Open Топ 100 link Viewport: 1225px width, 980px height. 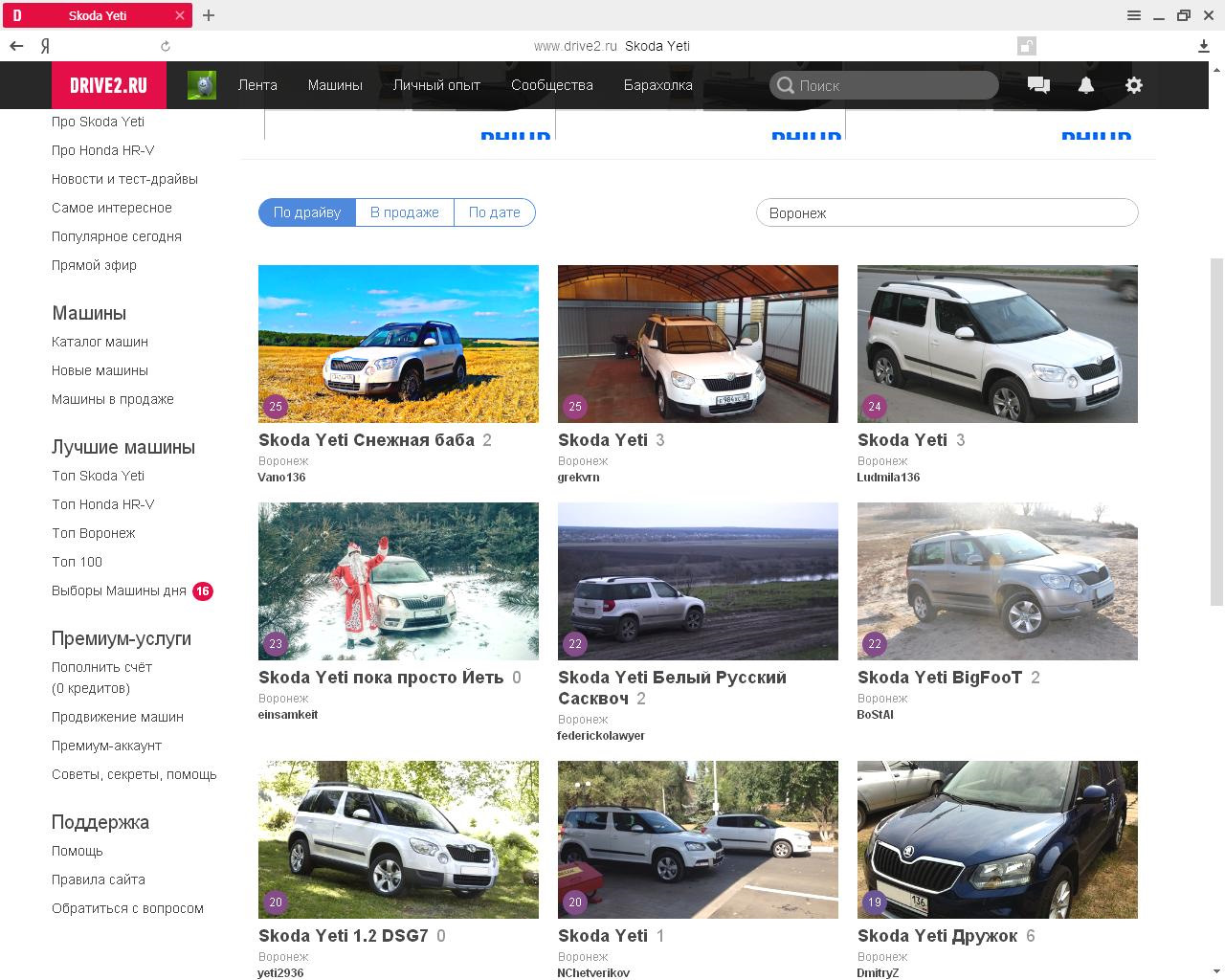pos(77,562)
